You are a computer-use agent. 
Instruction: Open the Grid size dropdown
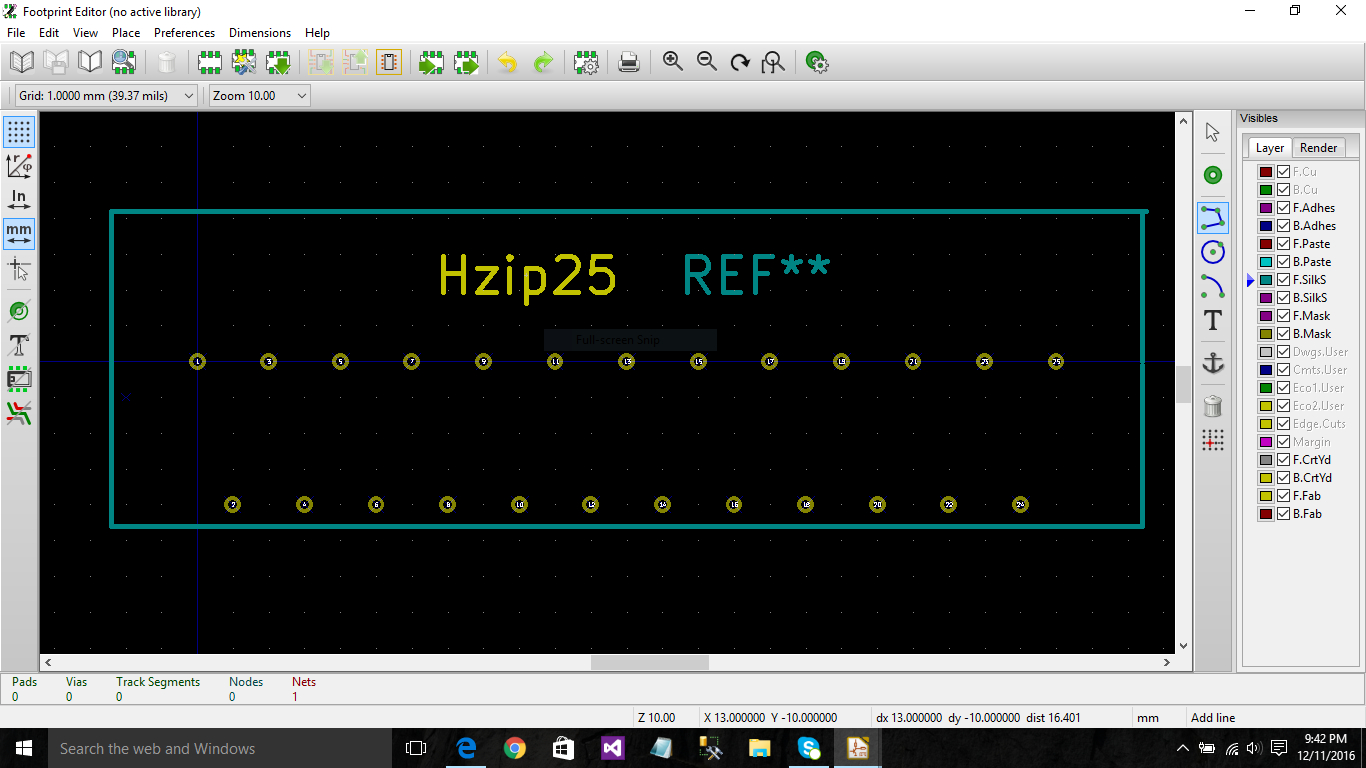(x=107, y=96)
